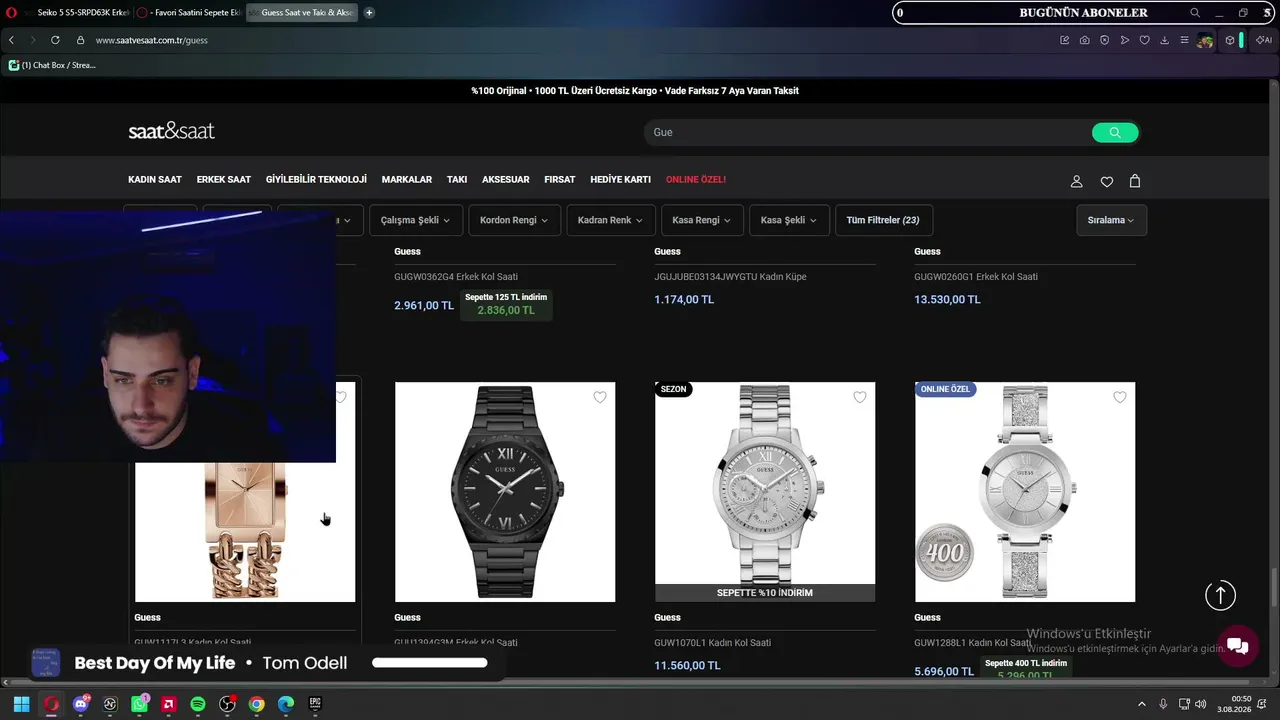Image resolution: width=1280 pixels, height=720 pixels.
Task: Open AMD Software from the taskbar
Action: point(169,704)
